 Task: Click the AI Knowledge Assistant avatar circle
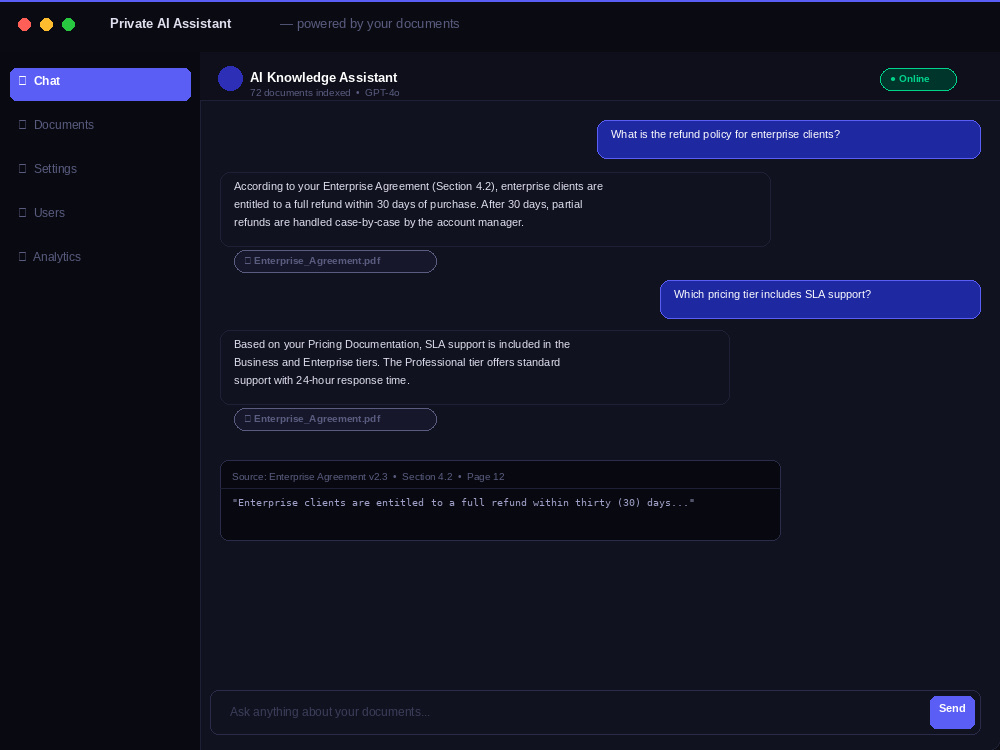(x=230, y=78)
